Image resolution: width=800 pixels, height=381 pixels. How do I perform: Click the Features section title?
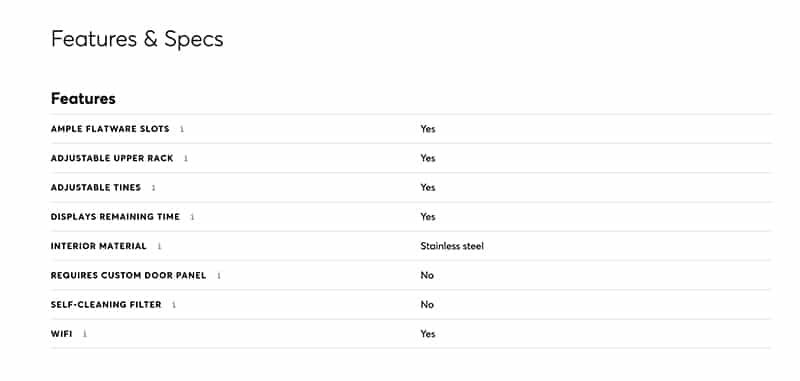(x=83, y=98)
